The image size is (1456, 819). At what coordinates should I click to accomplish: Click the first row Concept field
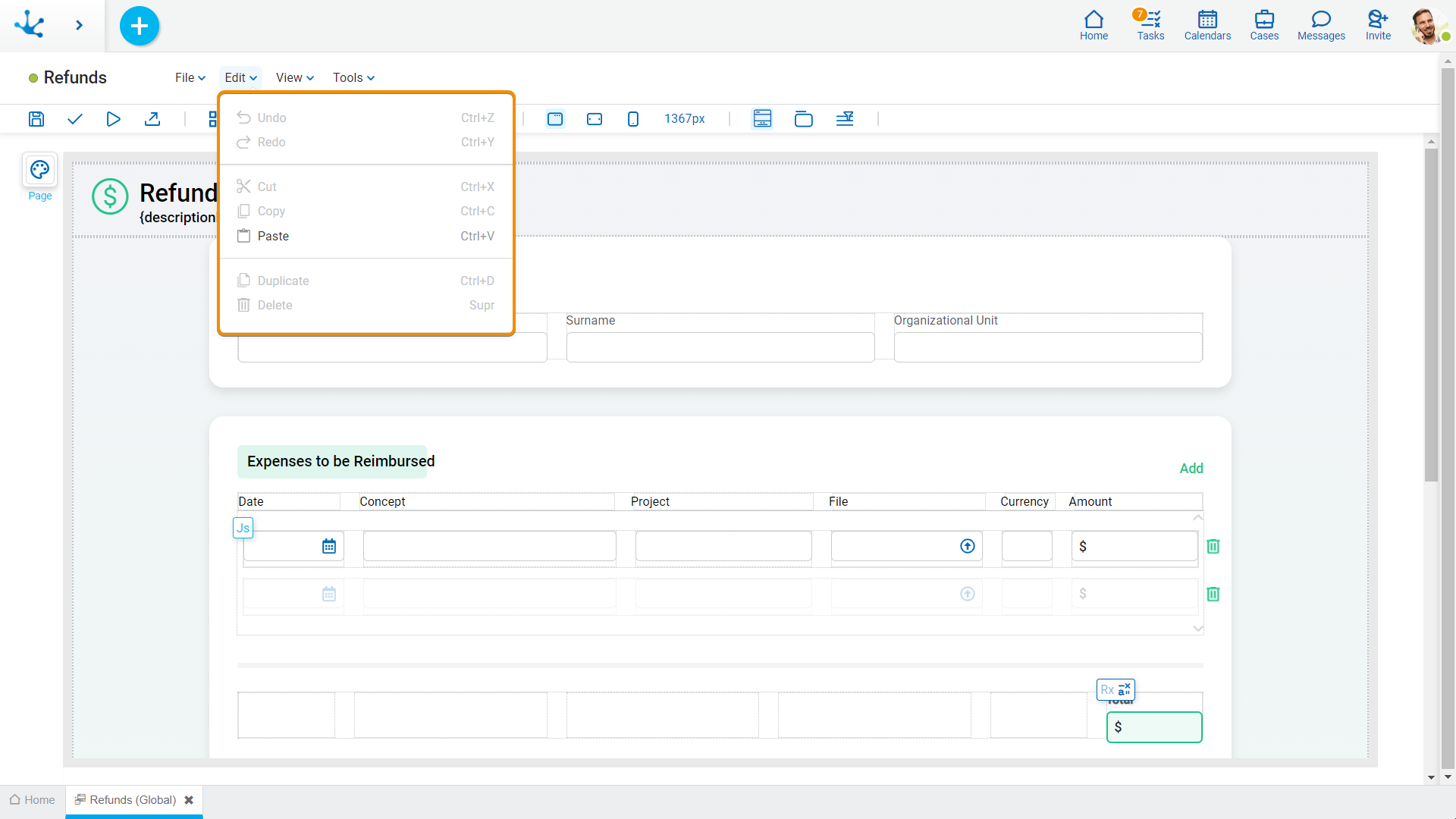[x=489, y=546]
